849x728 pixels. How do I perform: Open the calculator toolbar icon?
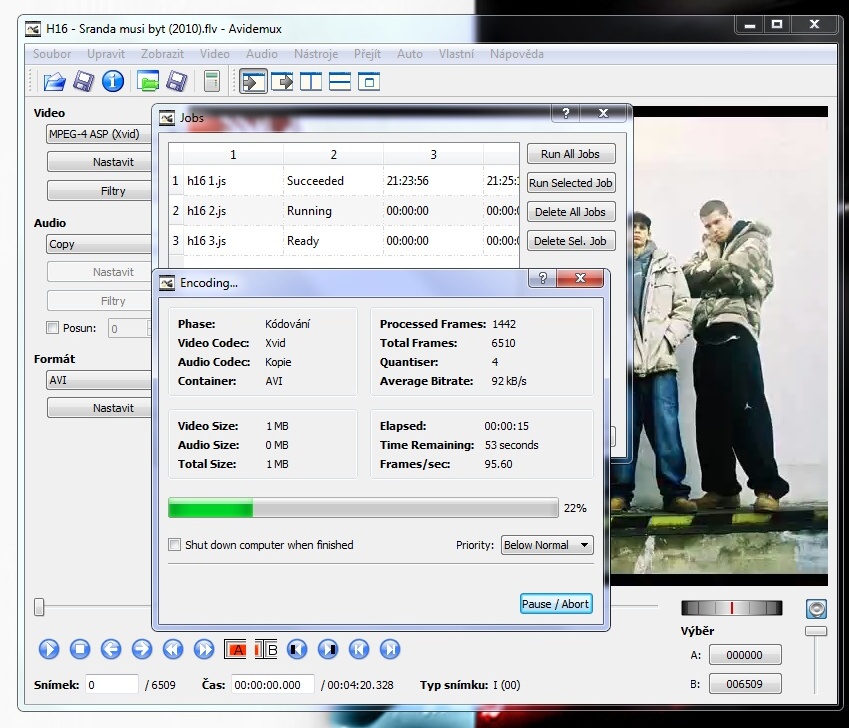tap(211, 82)
